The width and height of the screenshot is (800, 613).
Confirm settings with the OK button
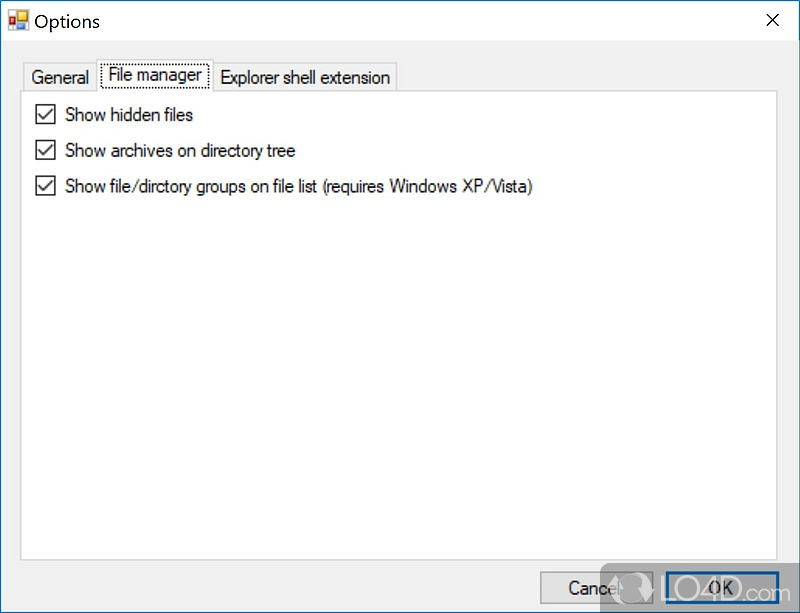722,588
